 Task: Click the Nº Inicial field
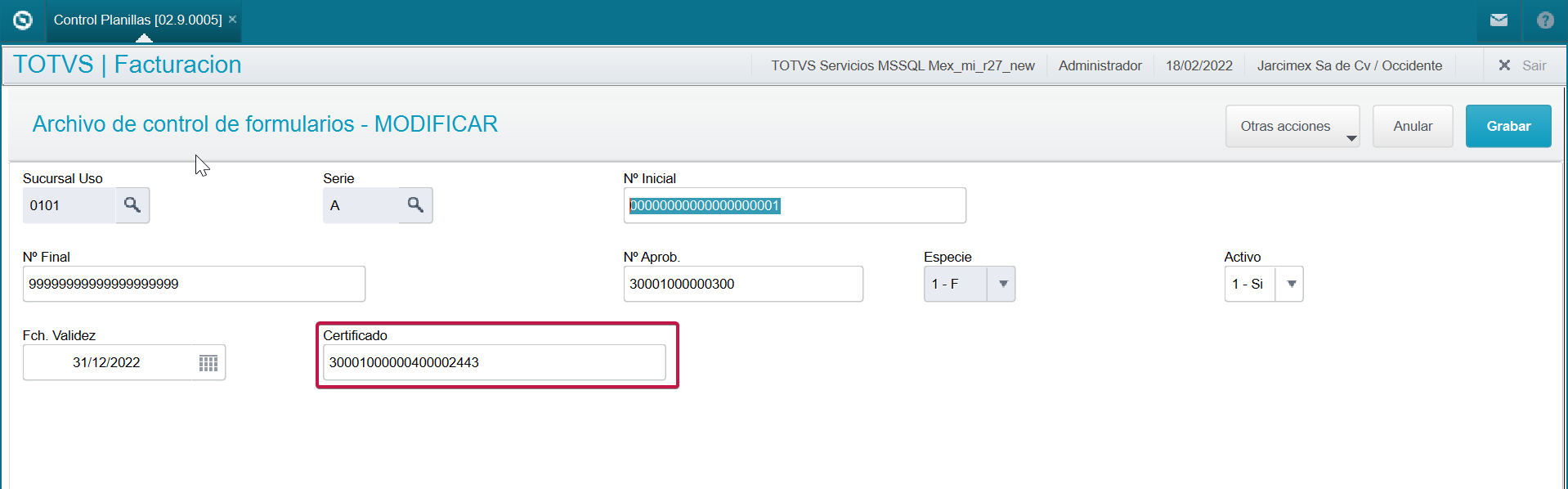[x=795, y=205]
